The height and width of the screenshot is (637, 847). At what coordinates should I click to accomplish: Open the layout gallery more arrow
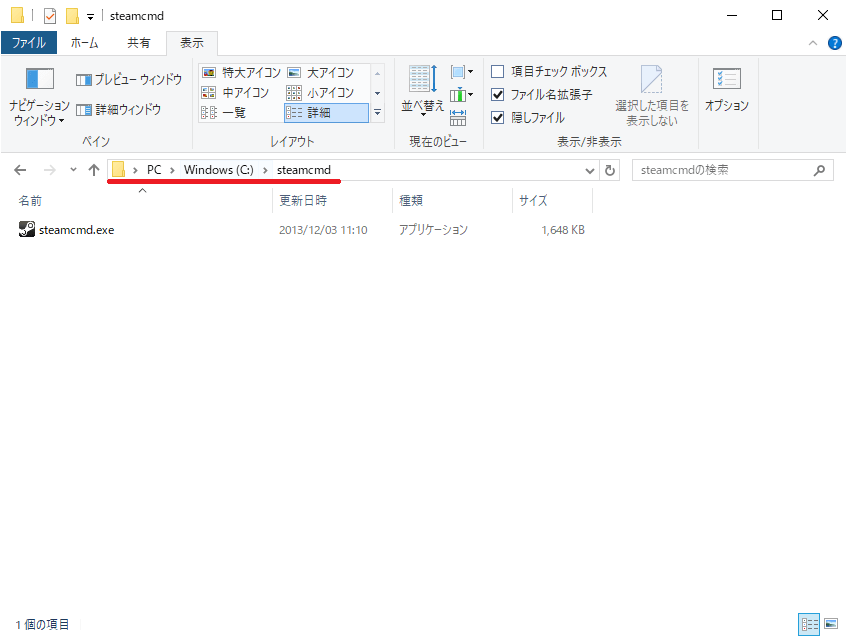pos(378,112)
